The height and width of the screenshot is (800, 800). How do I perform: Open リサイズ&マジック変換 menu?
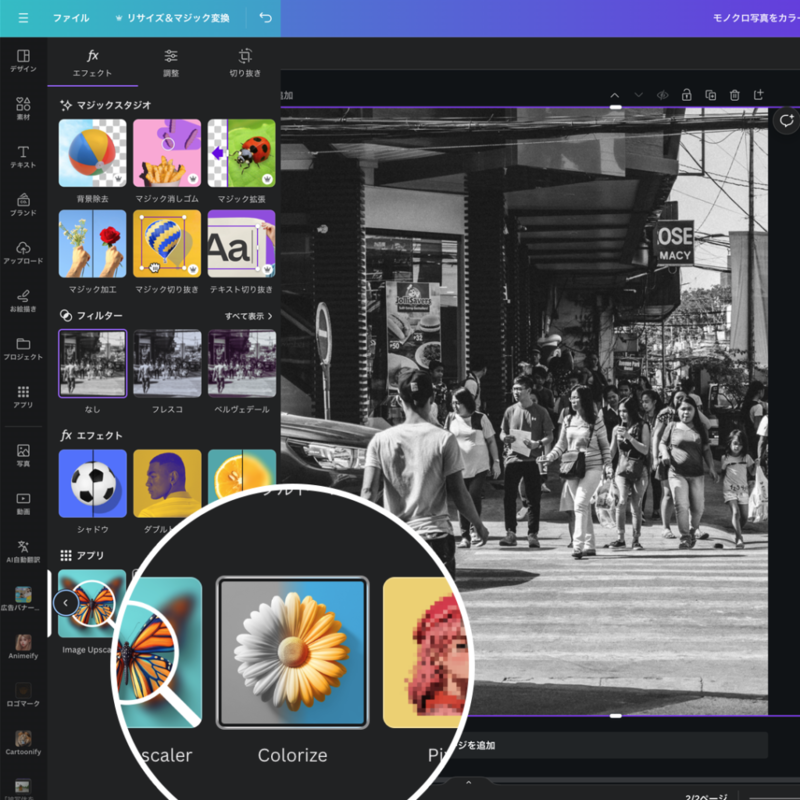[172, 18]
